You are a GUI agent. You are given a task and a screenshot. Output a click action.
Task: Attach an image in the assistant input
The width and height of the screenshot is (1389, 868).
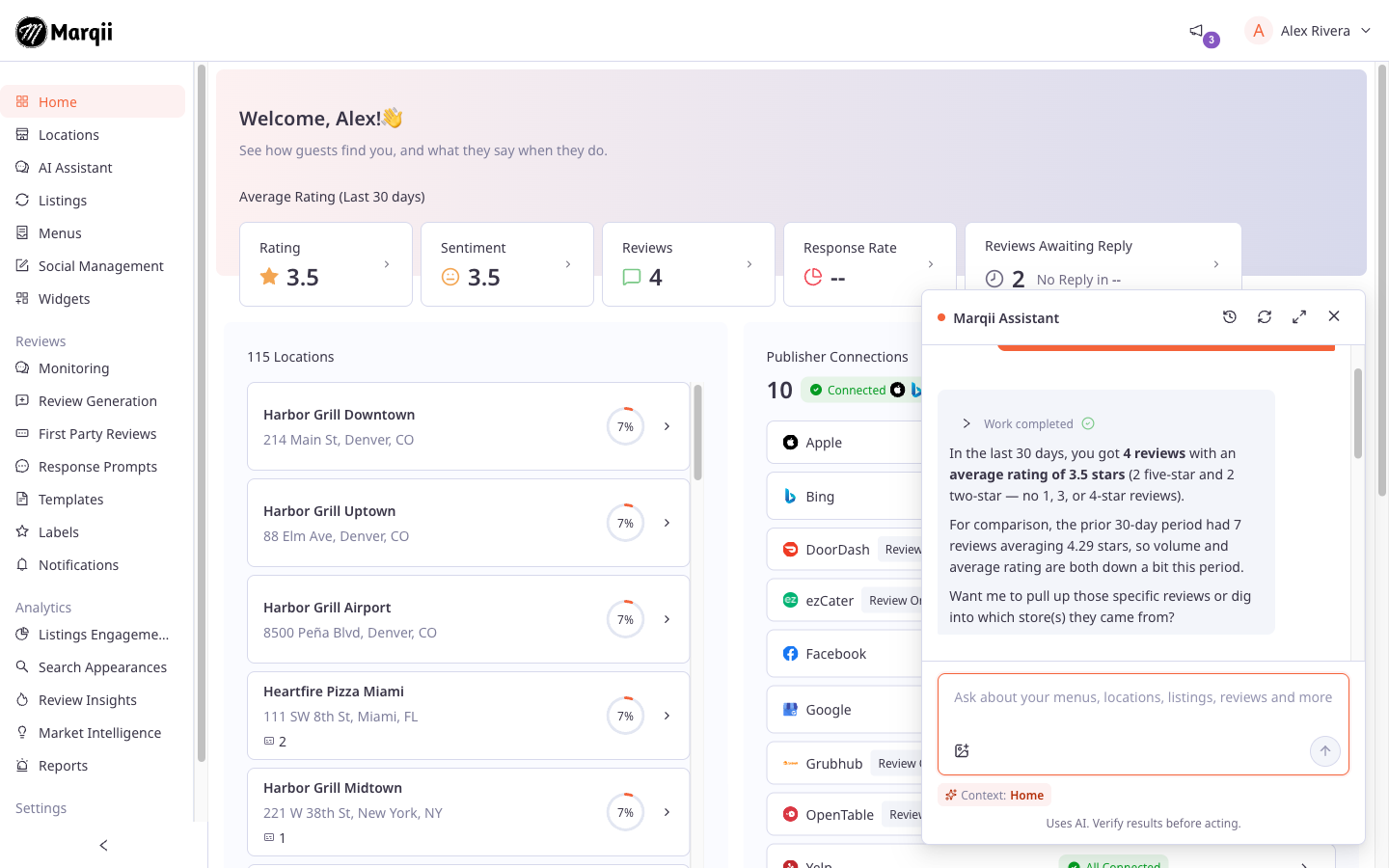(962, 750)
